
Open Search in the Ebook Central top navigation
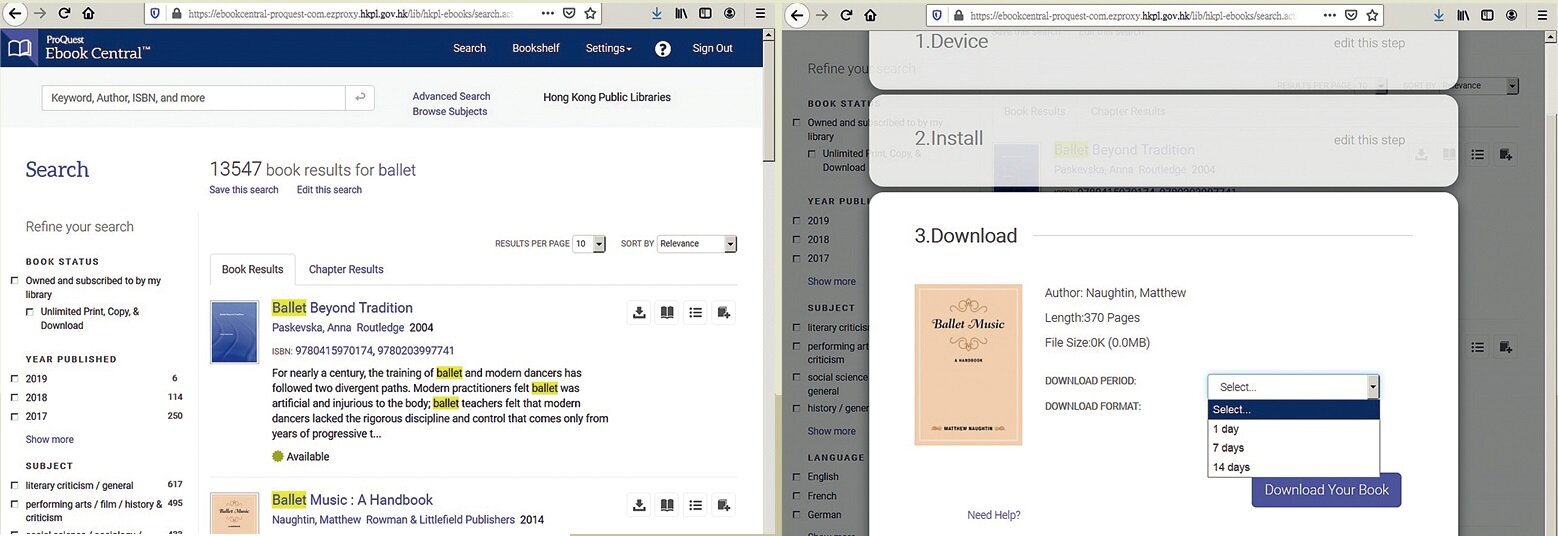click(469, 48)
